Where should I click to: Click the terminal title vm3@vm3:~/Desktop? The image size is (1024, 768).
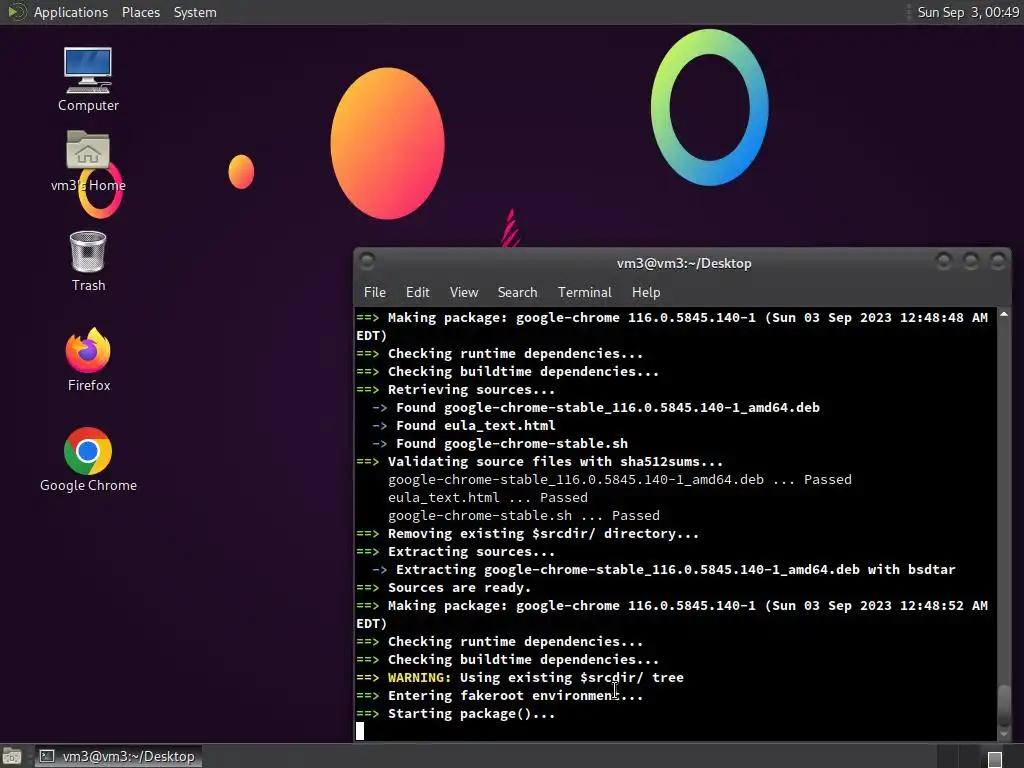684,263
